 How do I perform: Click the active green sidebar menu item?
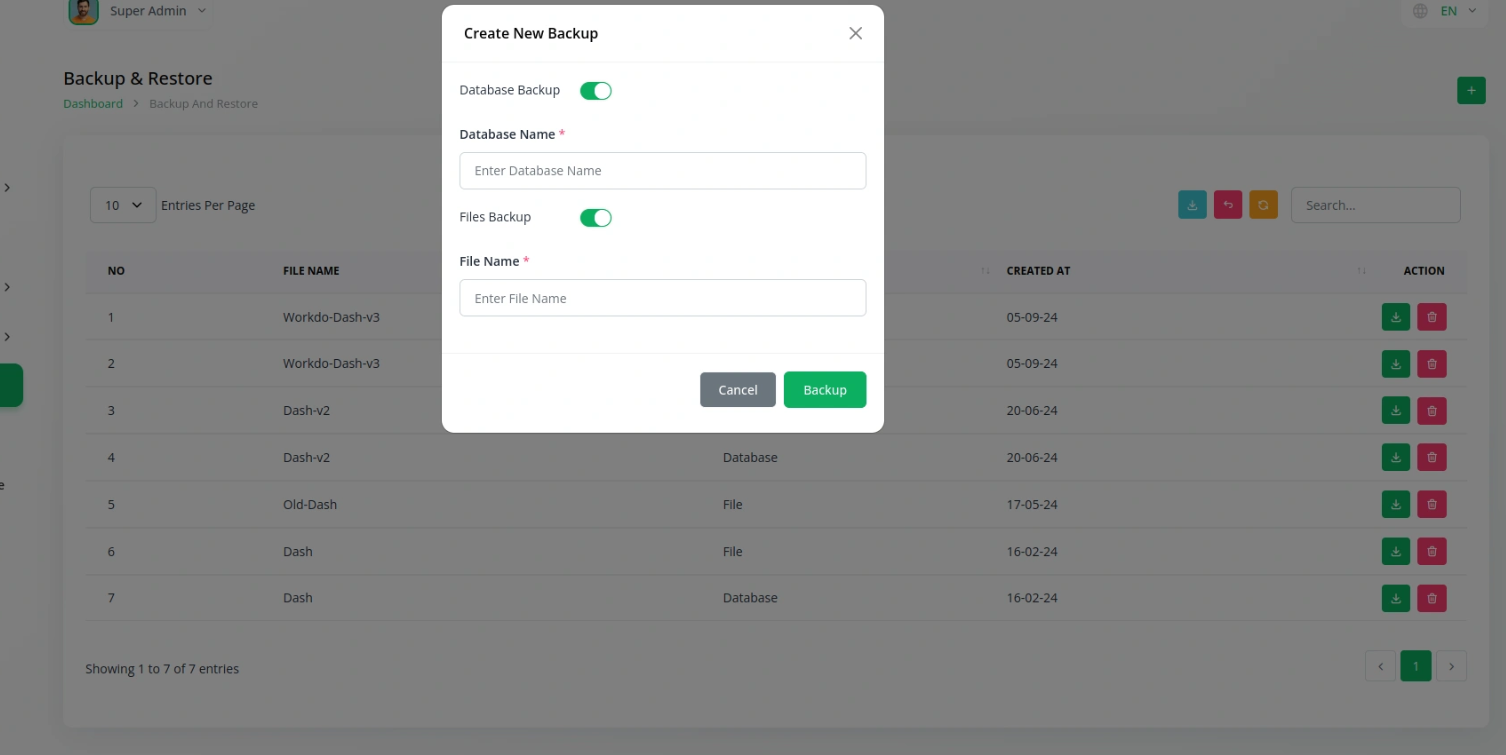pos(11,385)
